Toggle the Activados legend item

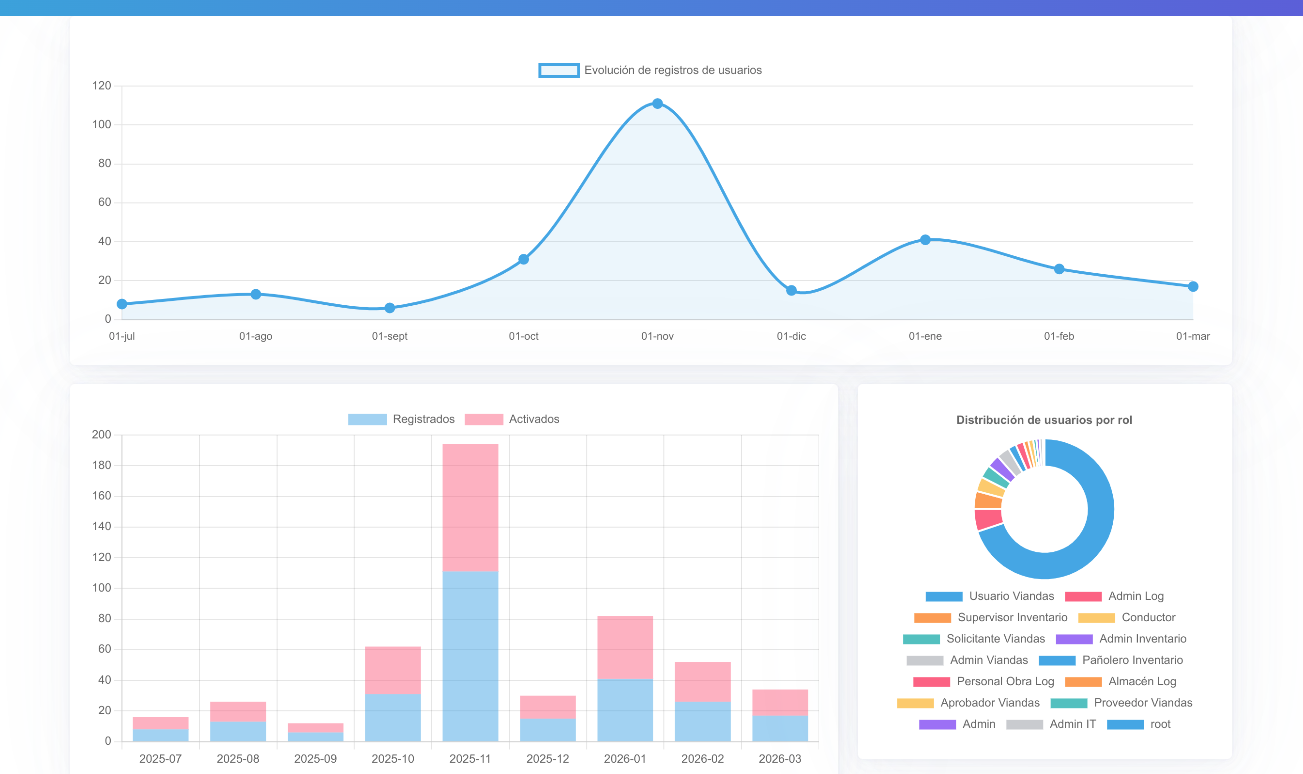[512, 419]
